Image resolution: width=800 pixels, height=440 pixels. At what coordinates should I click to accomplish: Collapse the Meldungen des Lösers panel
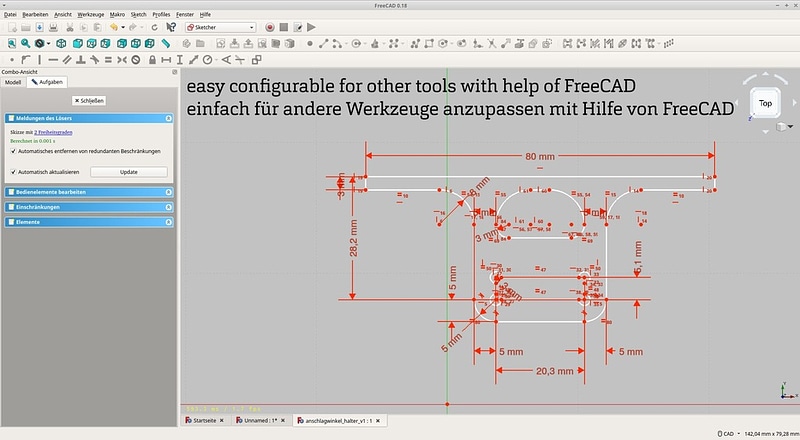[x=168, y=118]
